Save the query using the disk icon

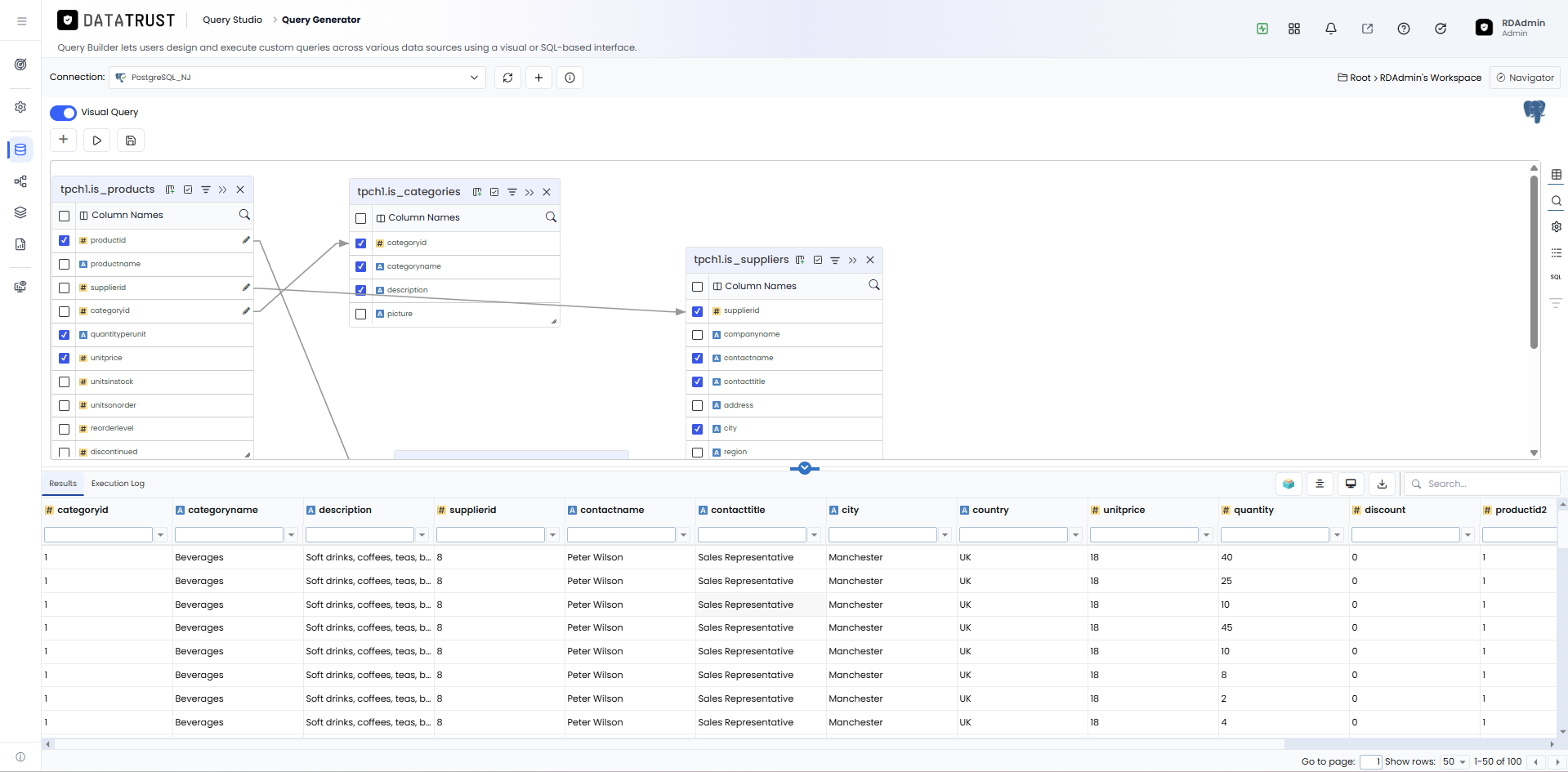tap(131, 141)
